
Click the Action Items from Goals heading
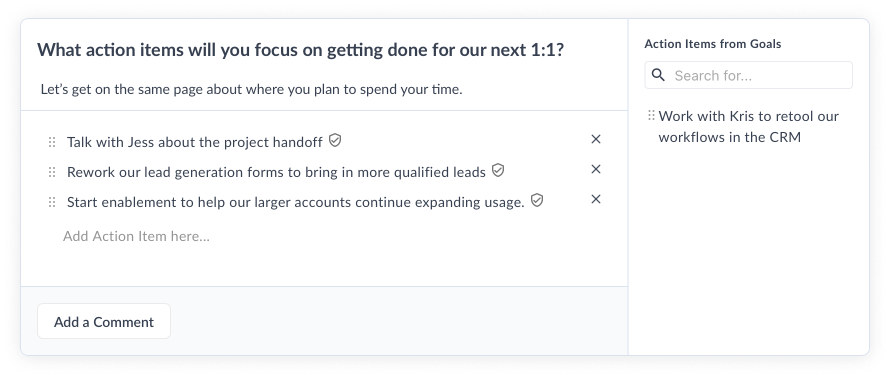point(713,44)
